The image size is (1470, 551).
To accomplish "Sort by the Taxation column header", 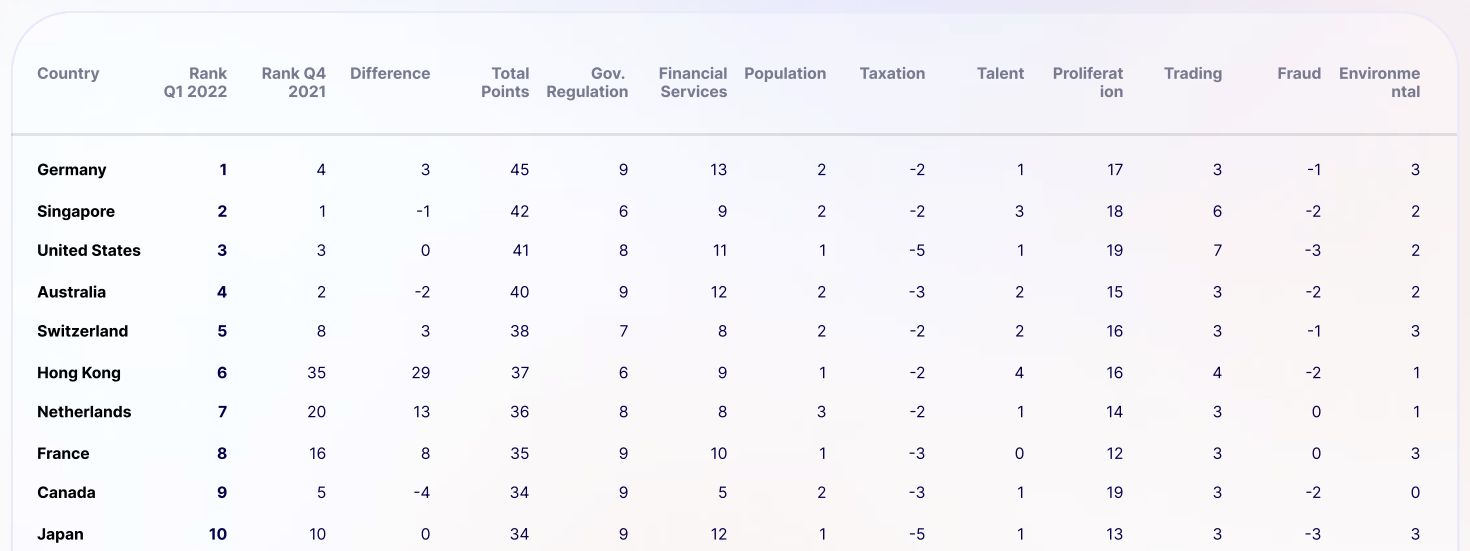I will [x=892, y=73].
